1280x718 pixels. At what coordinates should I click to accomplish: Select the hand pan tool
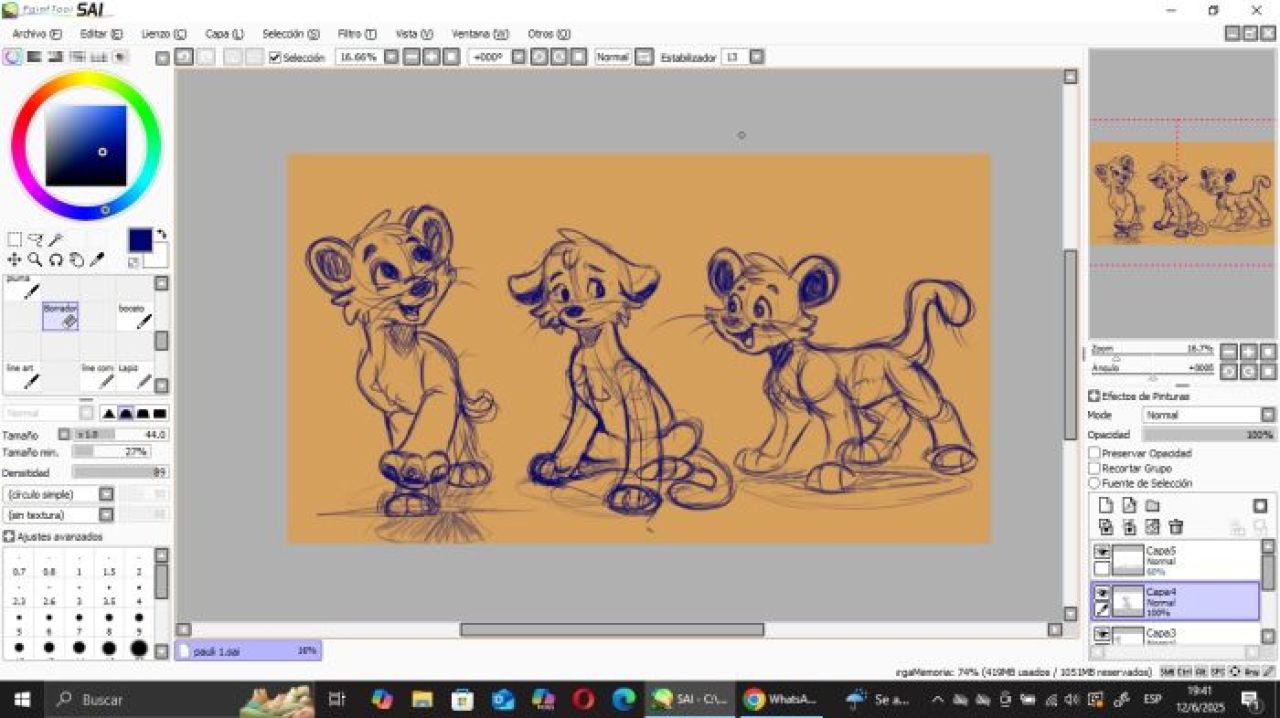point(77,260)
